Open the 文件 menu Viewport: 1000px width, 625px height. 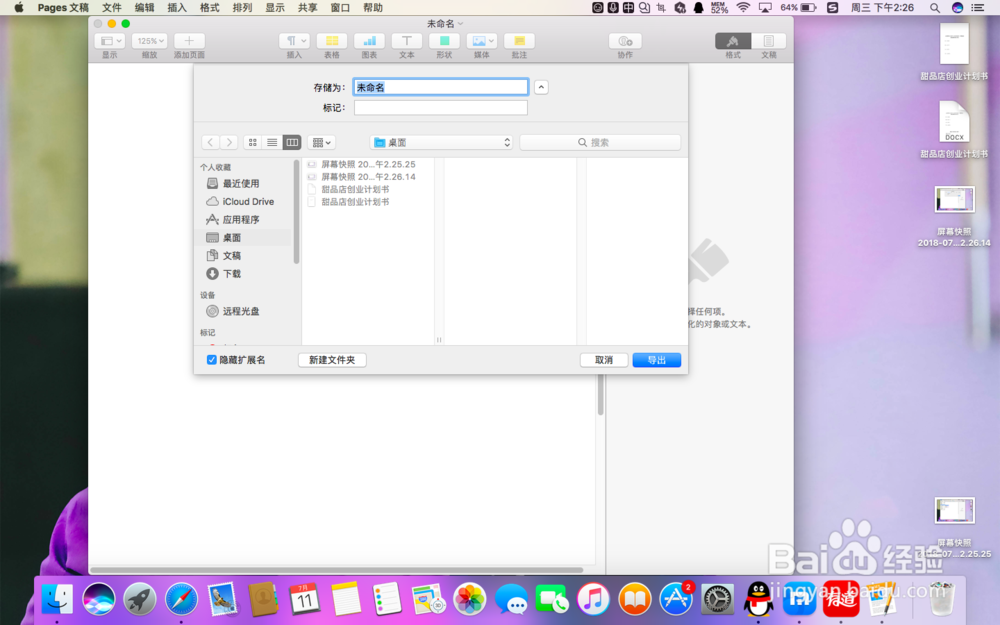[x=112, y=8]
